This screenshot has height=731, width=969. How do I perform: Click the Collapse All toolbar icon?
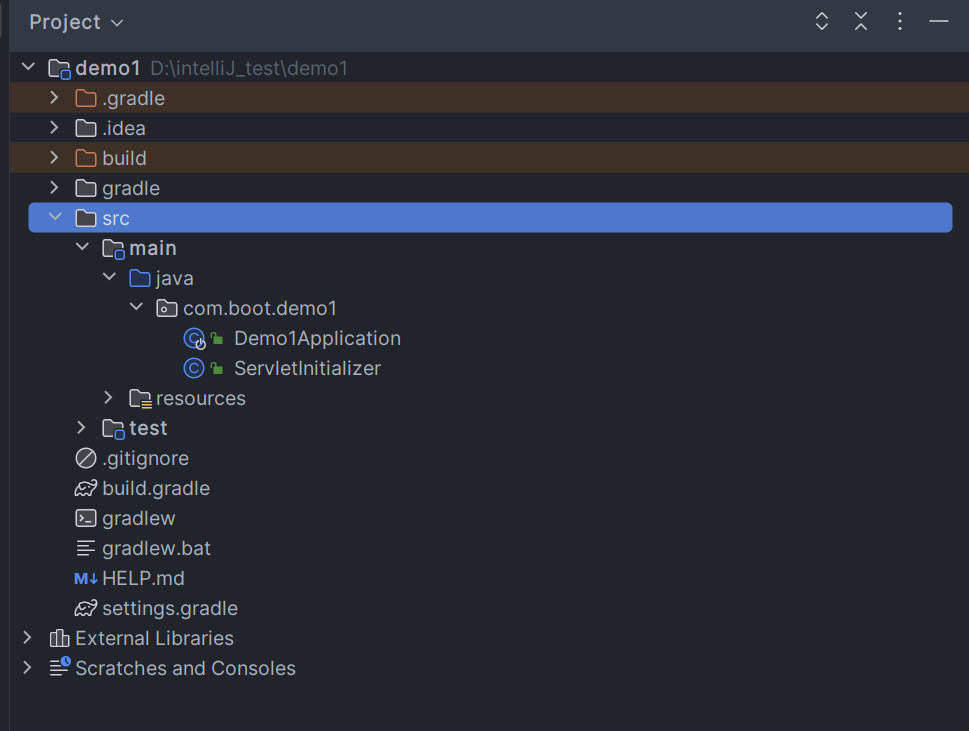(860, 22)
